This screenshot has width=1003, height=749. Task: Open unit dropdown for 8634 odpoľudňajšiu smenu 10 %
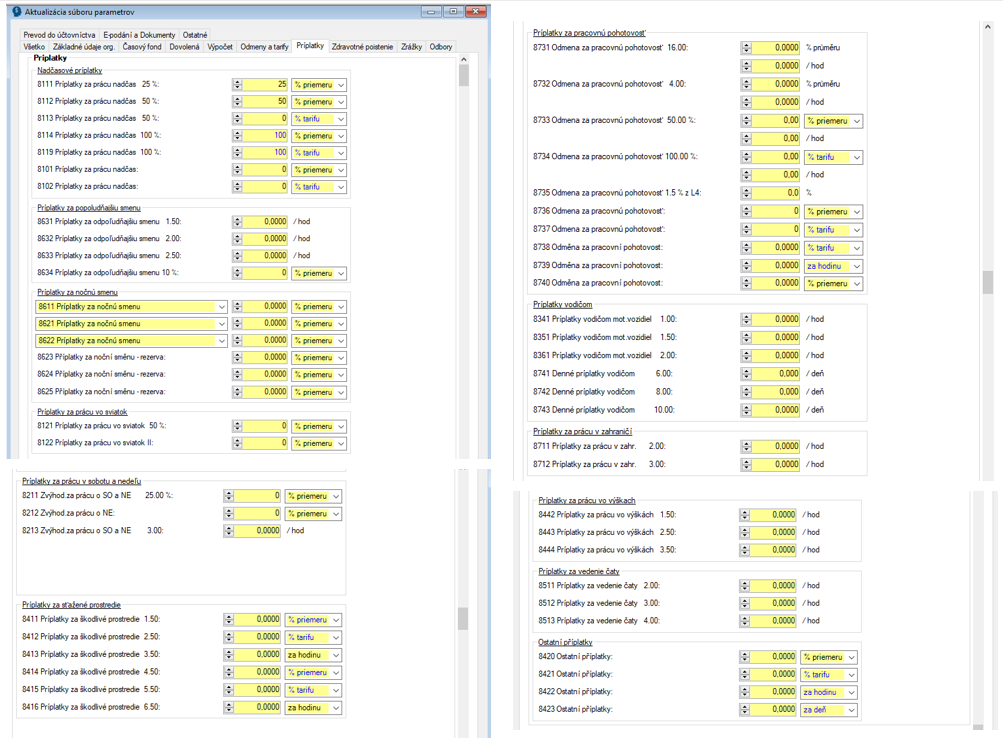click(x=341, y=273)
